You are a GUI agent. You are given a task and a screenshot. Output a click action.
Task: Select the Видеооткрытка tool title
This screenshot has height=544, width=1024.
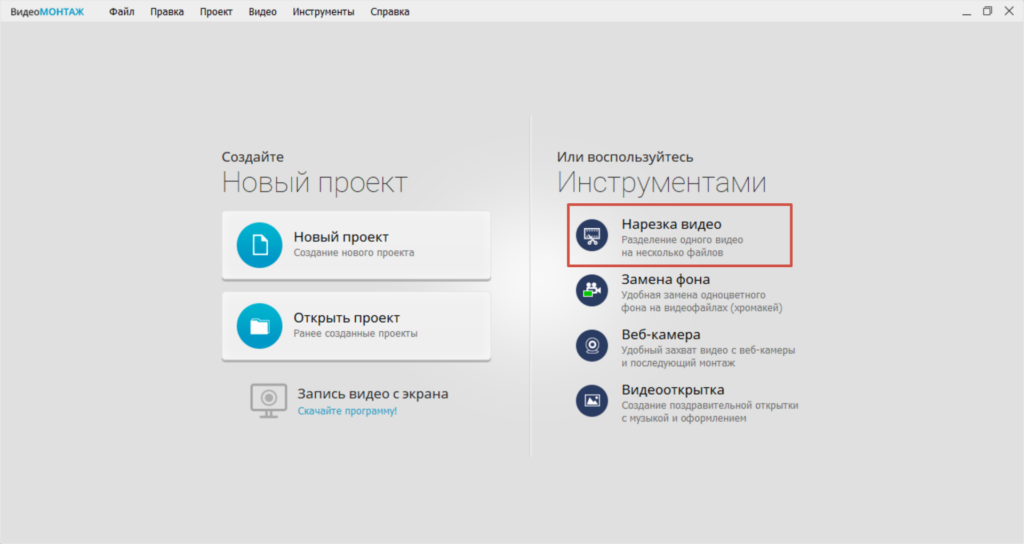pyautogui.click(x=673, y=390)
